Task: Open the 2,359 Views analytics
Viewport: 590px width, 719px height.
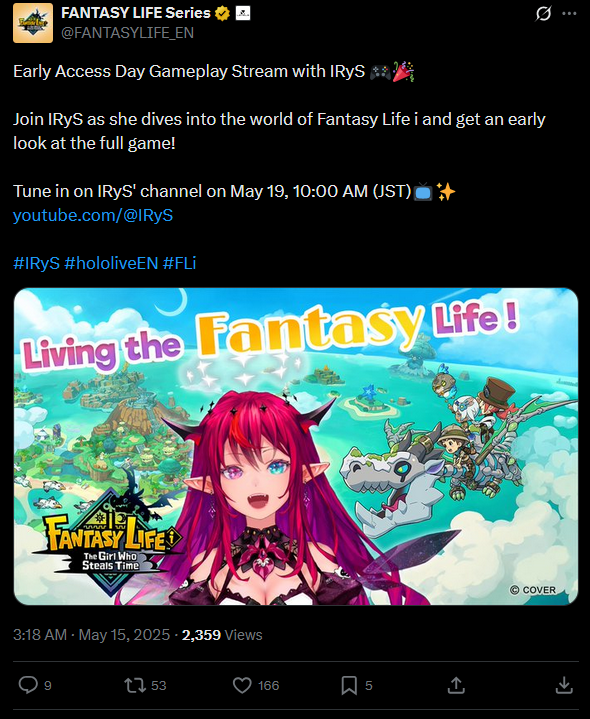Action: pos(222,635)
